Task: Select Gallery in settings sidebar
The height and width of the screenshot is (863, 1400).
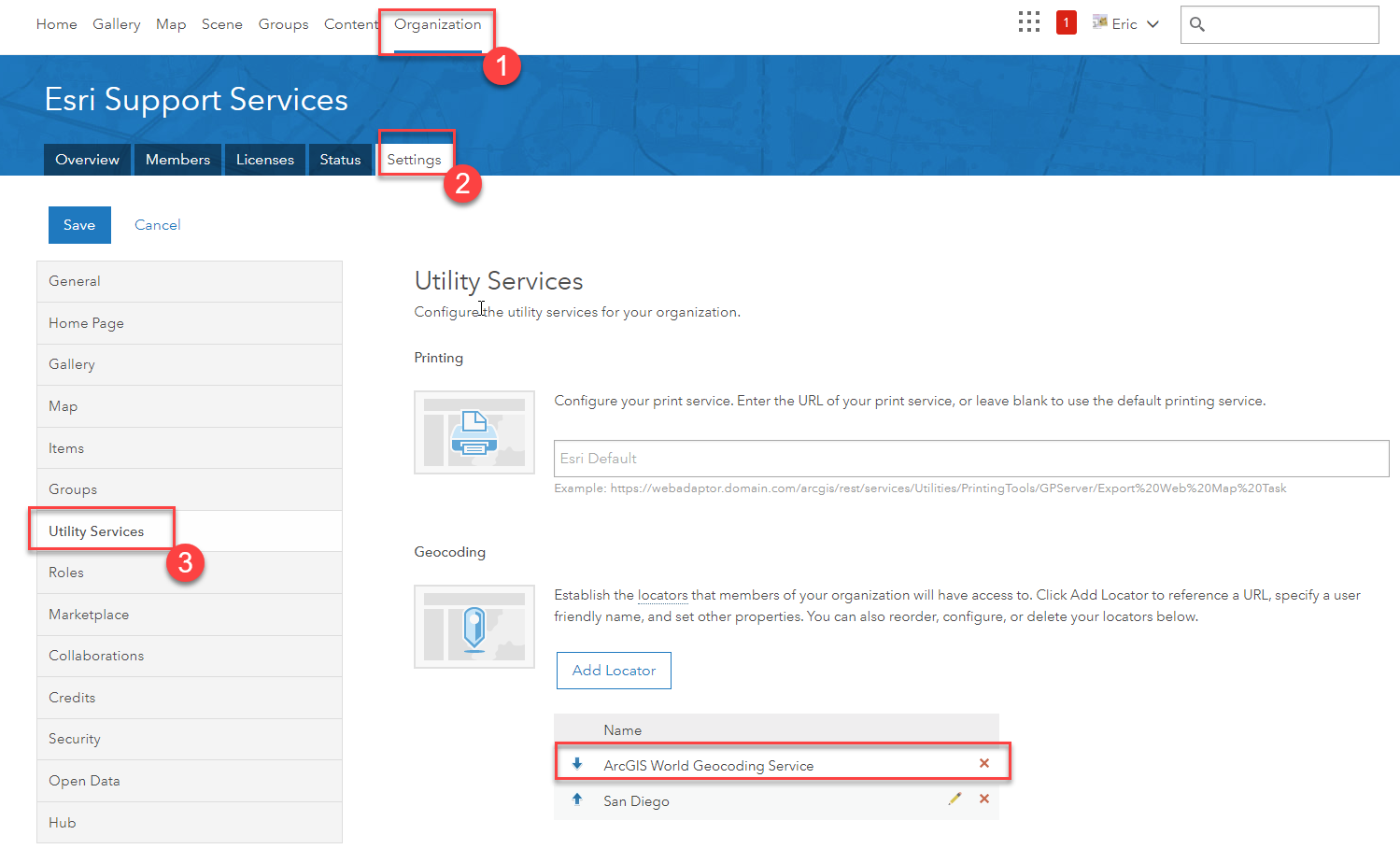Action: coord(190,364)
